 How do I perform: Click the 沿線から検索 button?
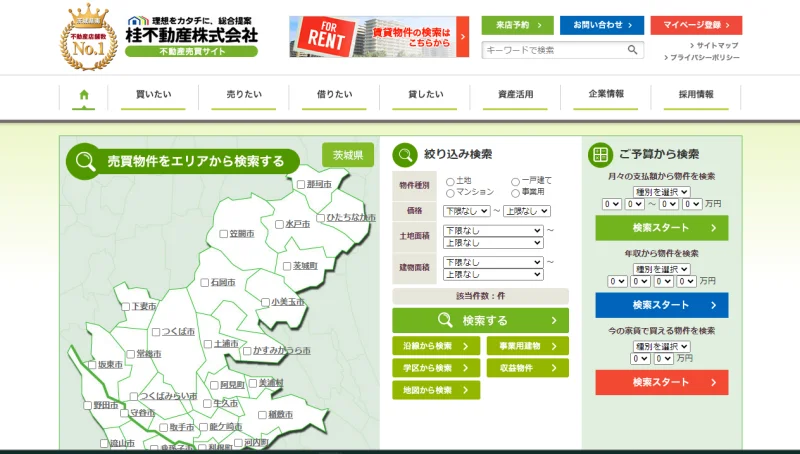(x=436, y=346)
